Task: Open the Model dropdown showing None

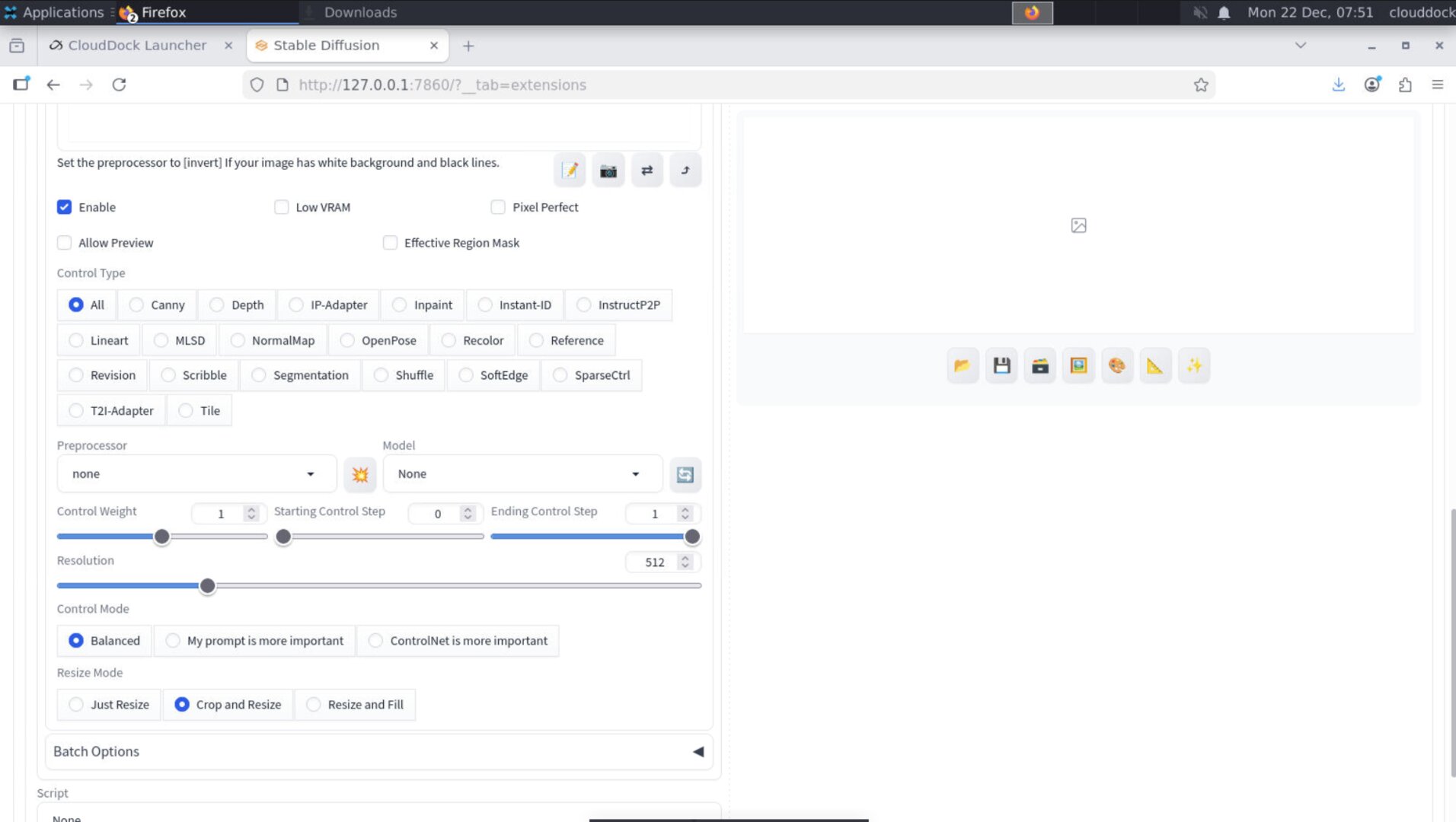Action: [522, 473]
